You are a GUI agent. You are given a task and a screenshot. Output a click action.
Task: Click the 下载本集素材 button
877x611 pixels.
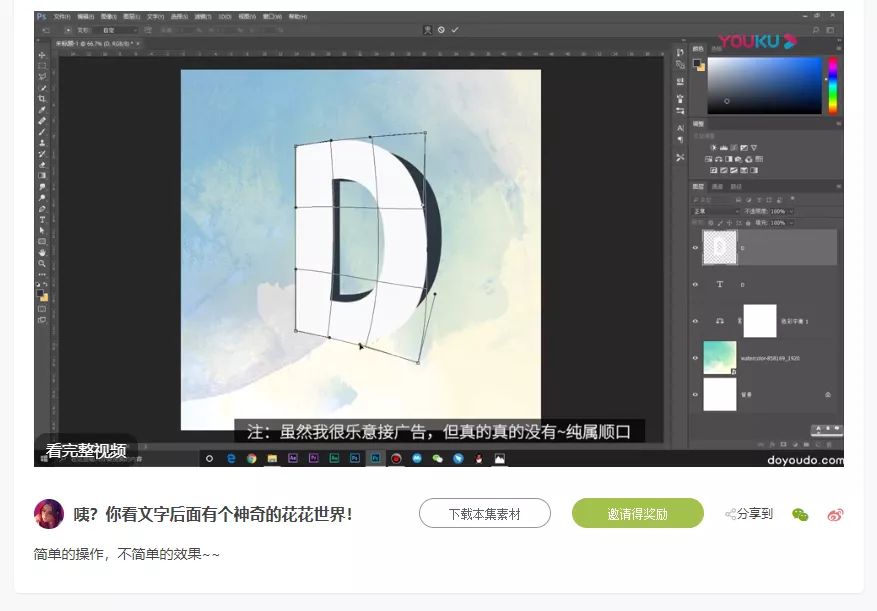coord(485,514)
